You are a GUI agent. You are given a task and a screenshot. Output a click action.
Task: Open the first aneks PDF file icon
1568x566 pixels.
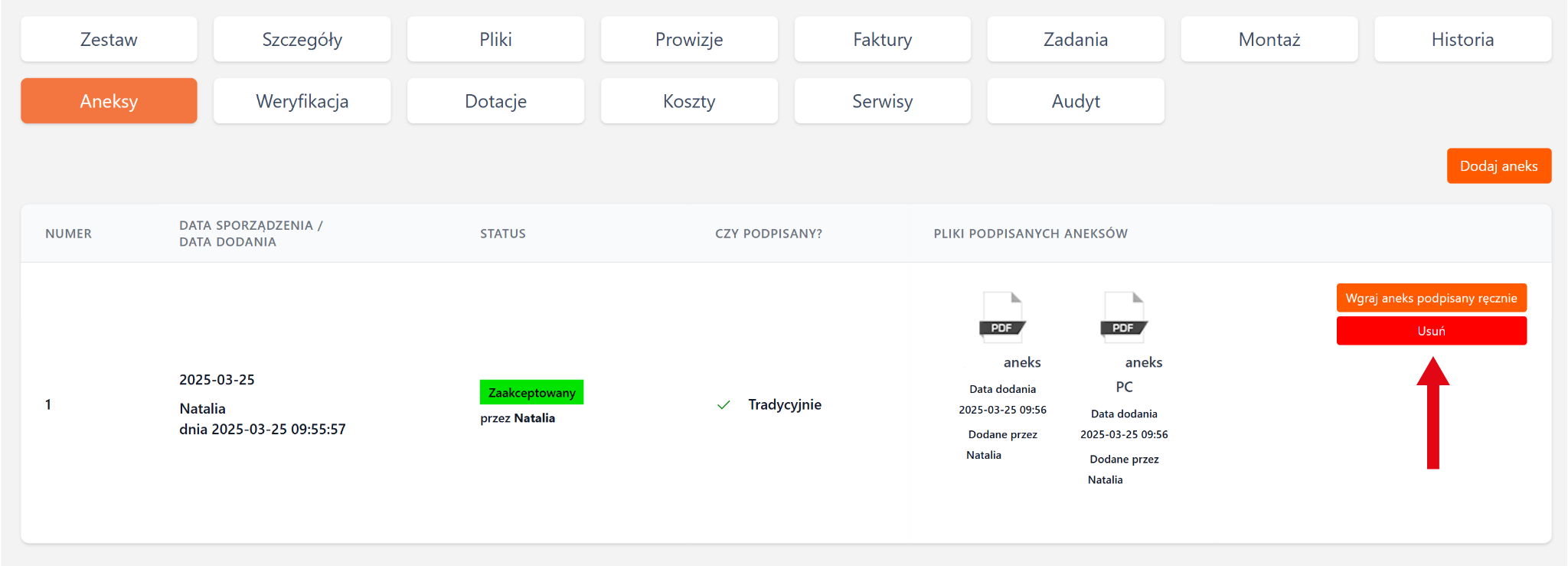coord(1002,317)
